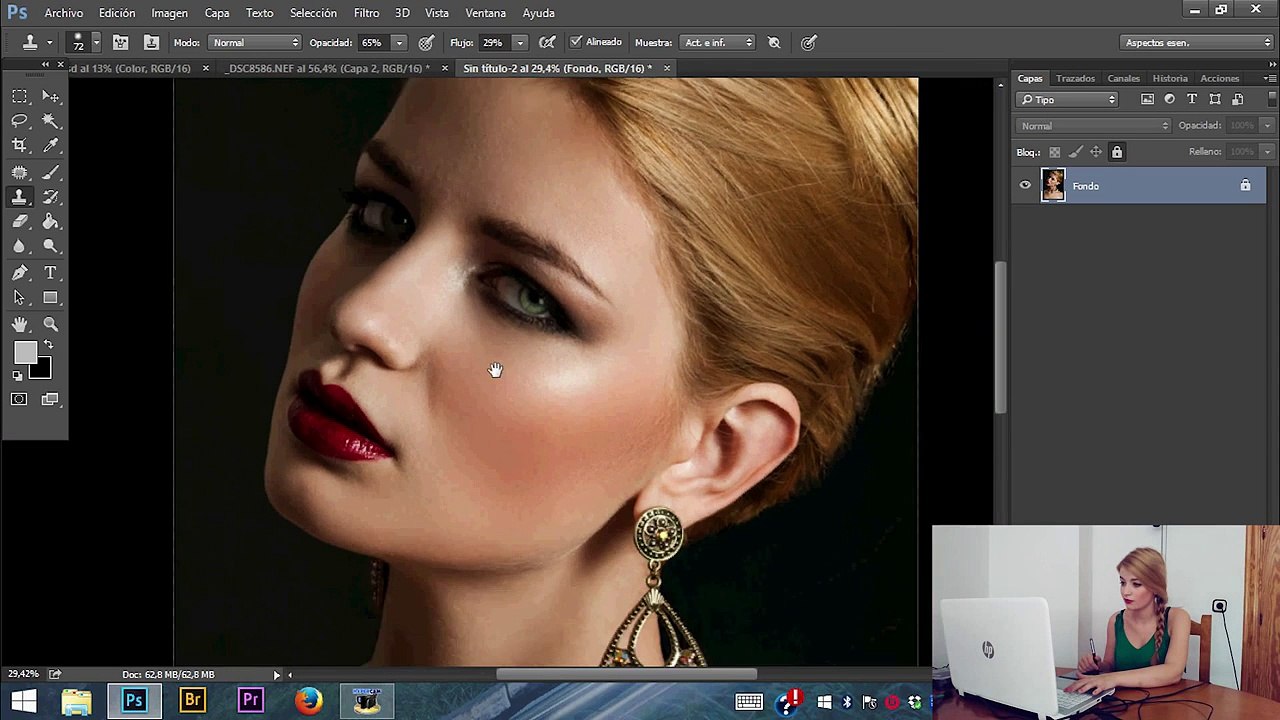Select the Eraser tool

[19, 222]
